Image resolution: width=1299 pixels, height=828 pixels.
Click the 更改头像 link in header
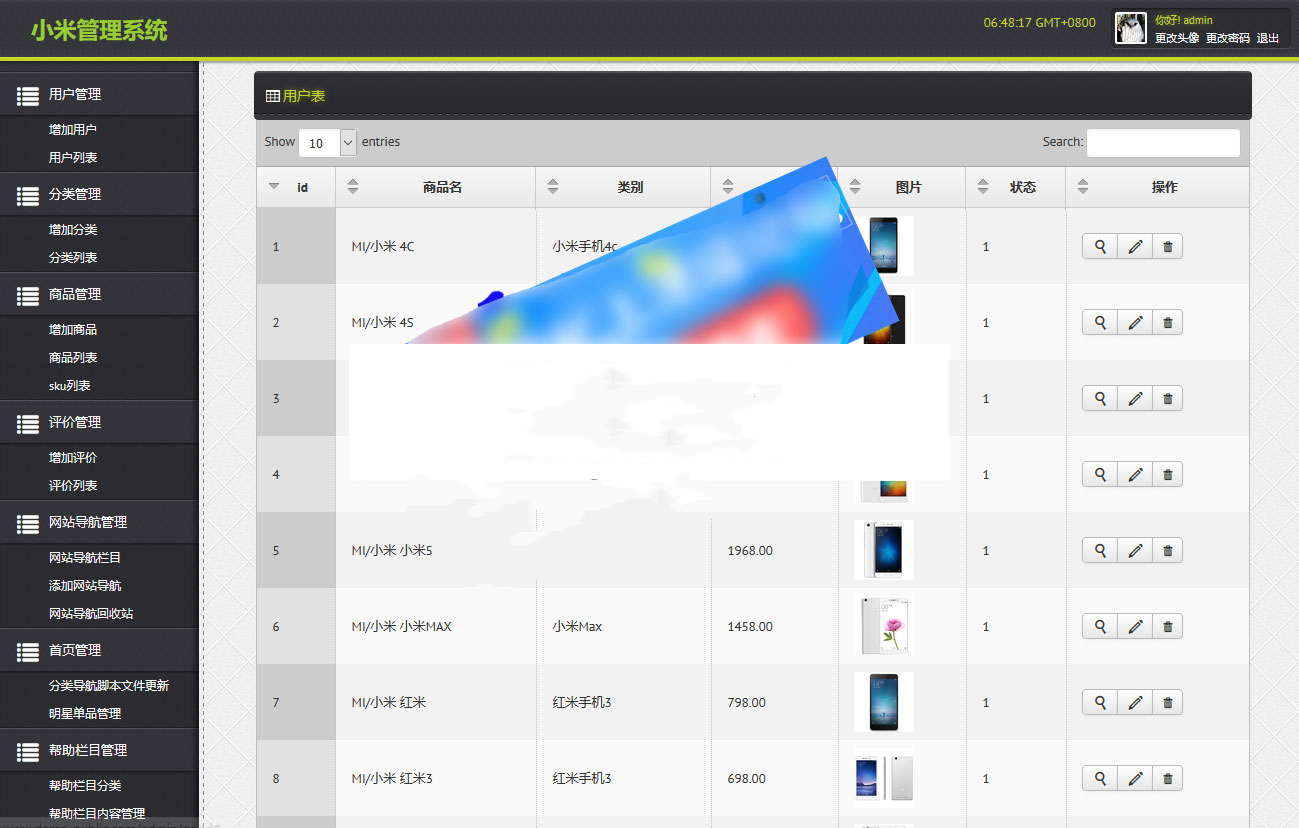(1176, 38)
